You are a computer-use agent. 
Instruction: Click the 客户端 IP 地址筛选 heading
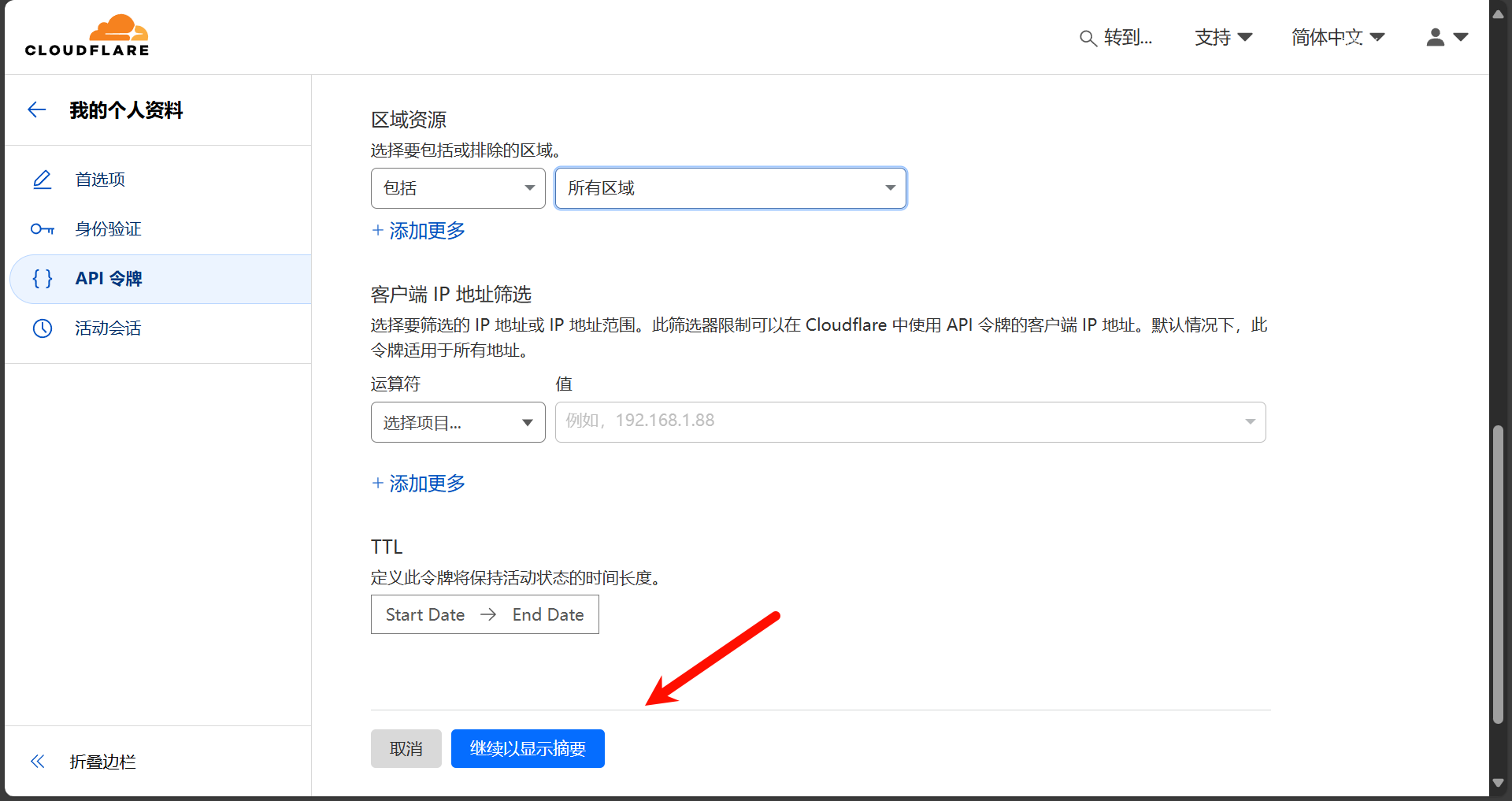click(451, 295)
